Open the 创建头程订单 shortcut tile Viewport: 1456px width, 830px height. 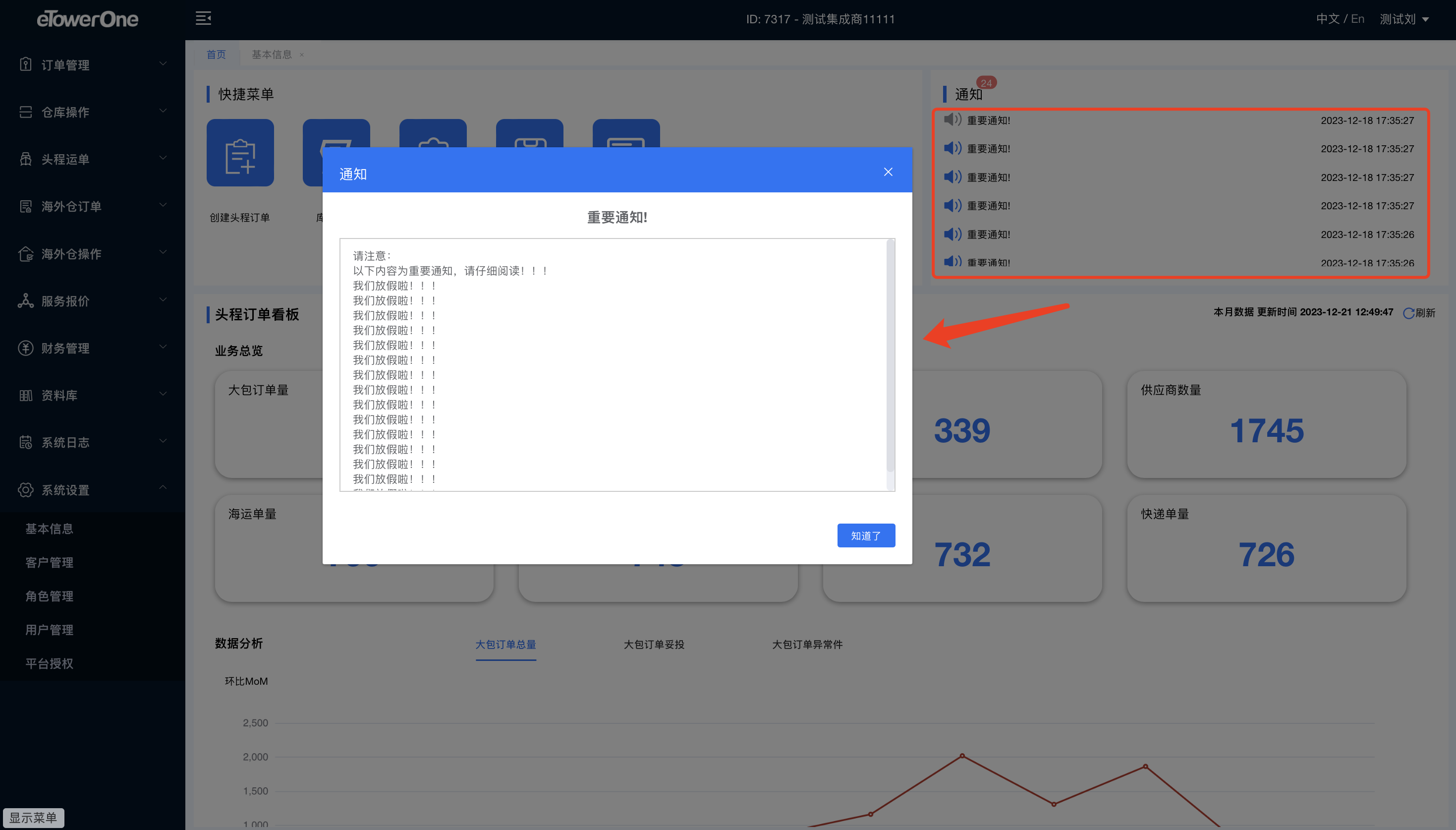click(240, 152)
